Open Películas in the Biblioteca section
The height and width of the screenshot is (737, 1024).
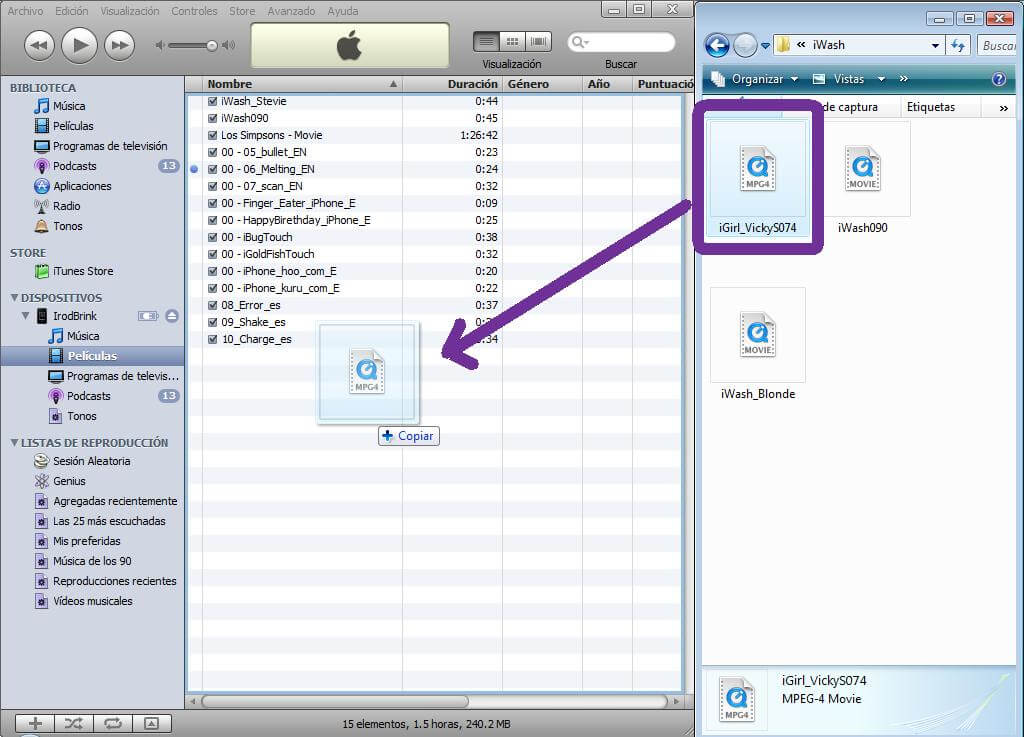[72, 126]
